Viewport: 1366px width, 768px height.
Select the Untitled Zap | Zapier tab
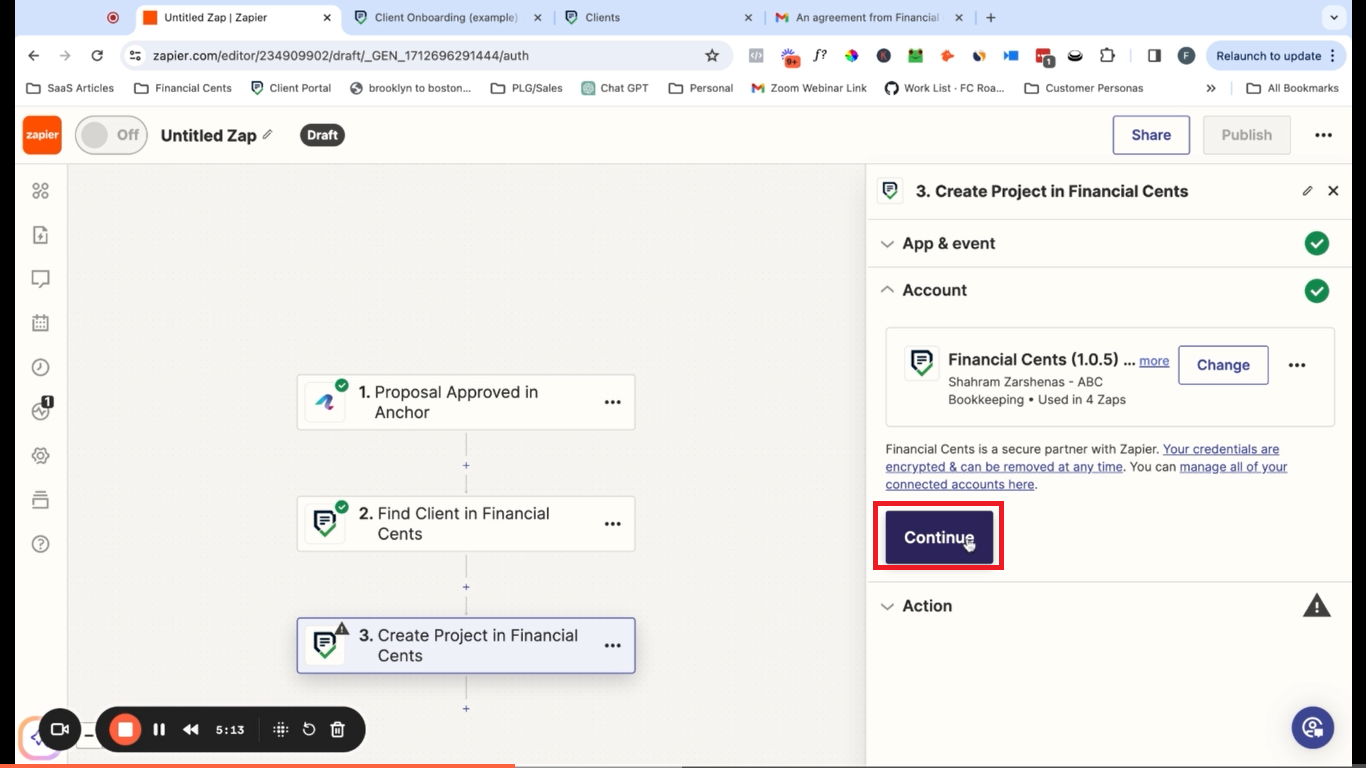point(237,17)
